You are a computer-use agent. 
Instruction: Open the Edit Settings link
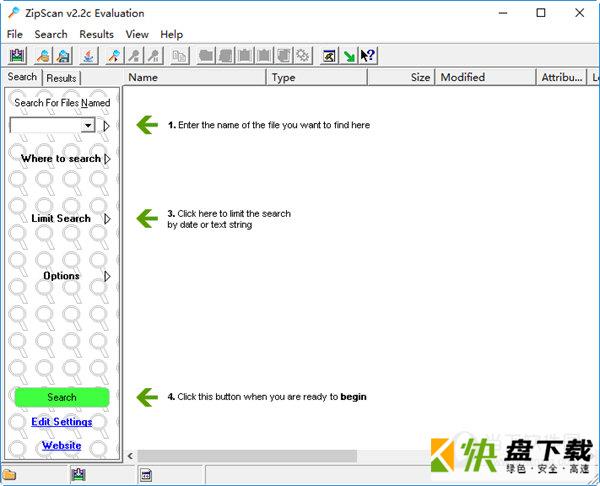point(62,422)
